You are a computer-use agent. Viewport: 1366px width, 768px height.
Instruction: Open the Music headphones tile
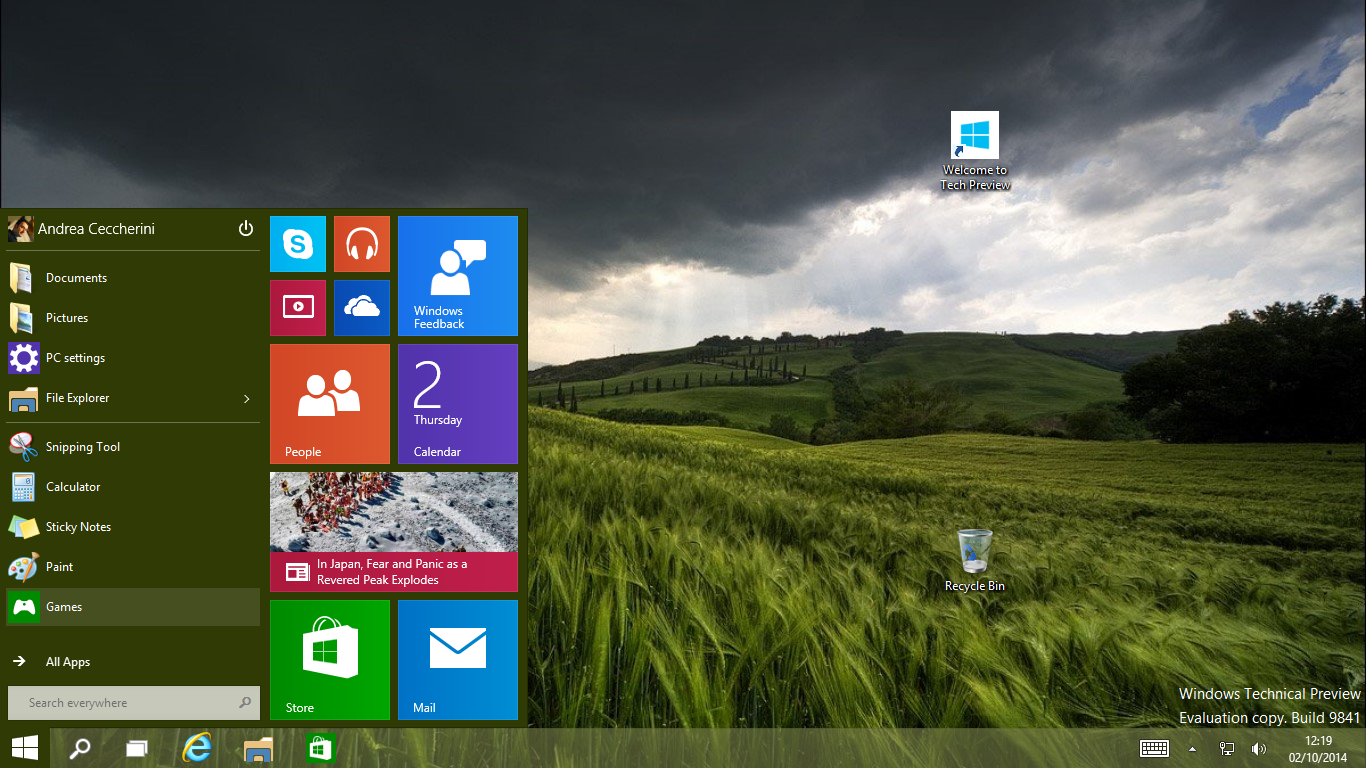click(x=362, y=244)
